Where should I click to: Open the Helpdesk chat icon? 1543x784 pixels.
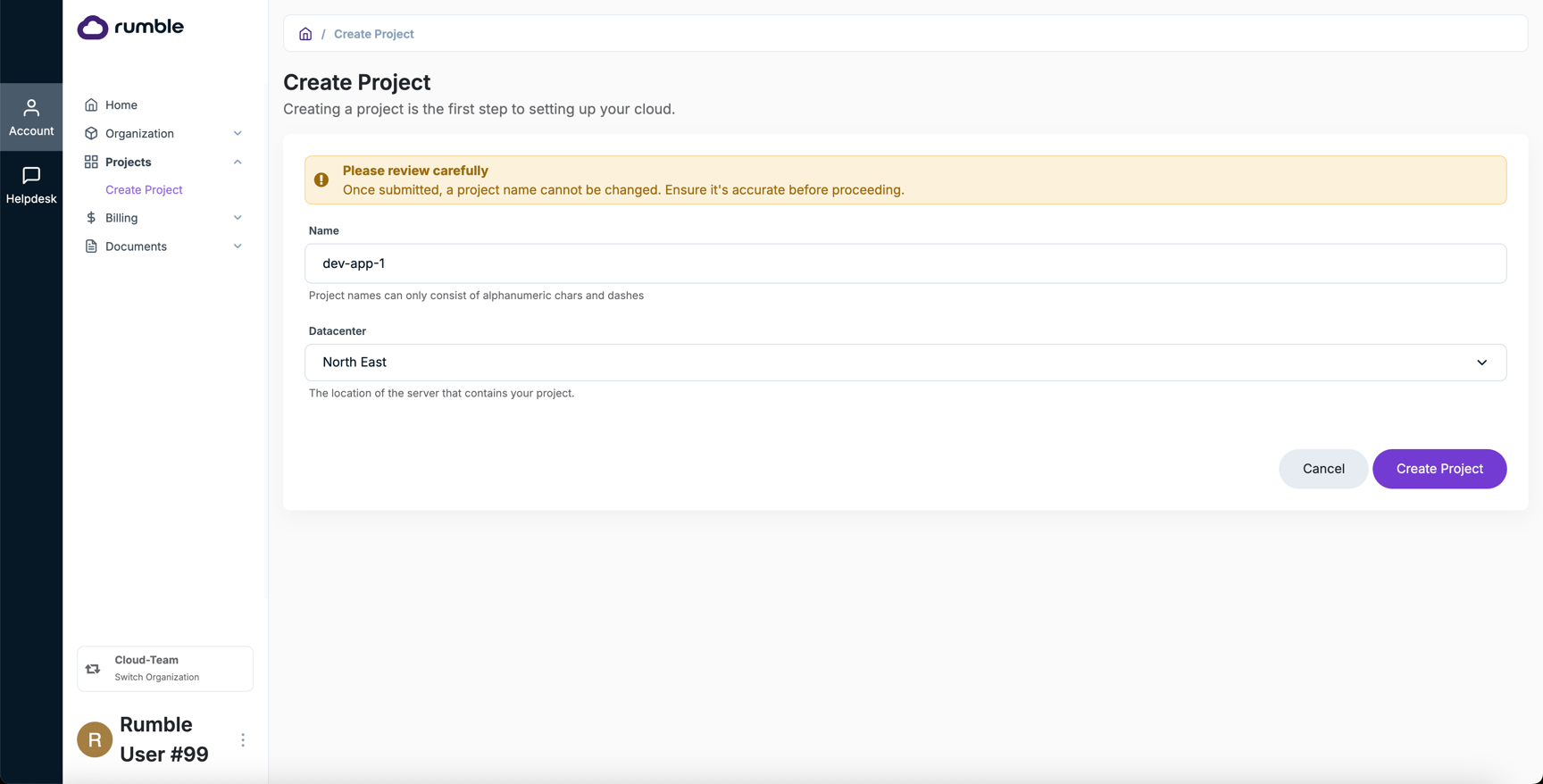point(31,175)
